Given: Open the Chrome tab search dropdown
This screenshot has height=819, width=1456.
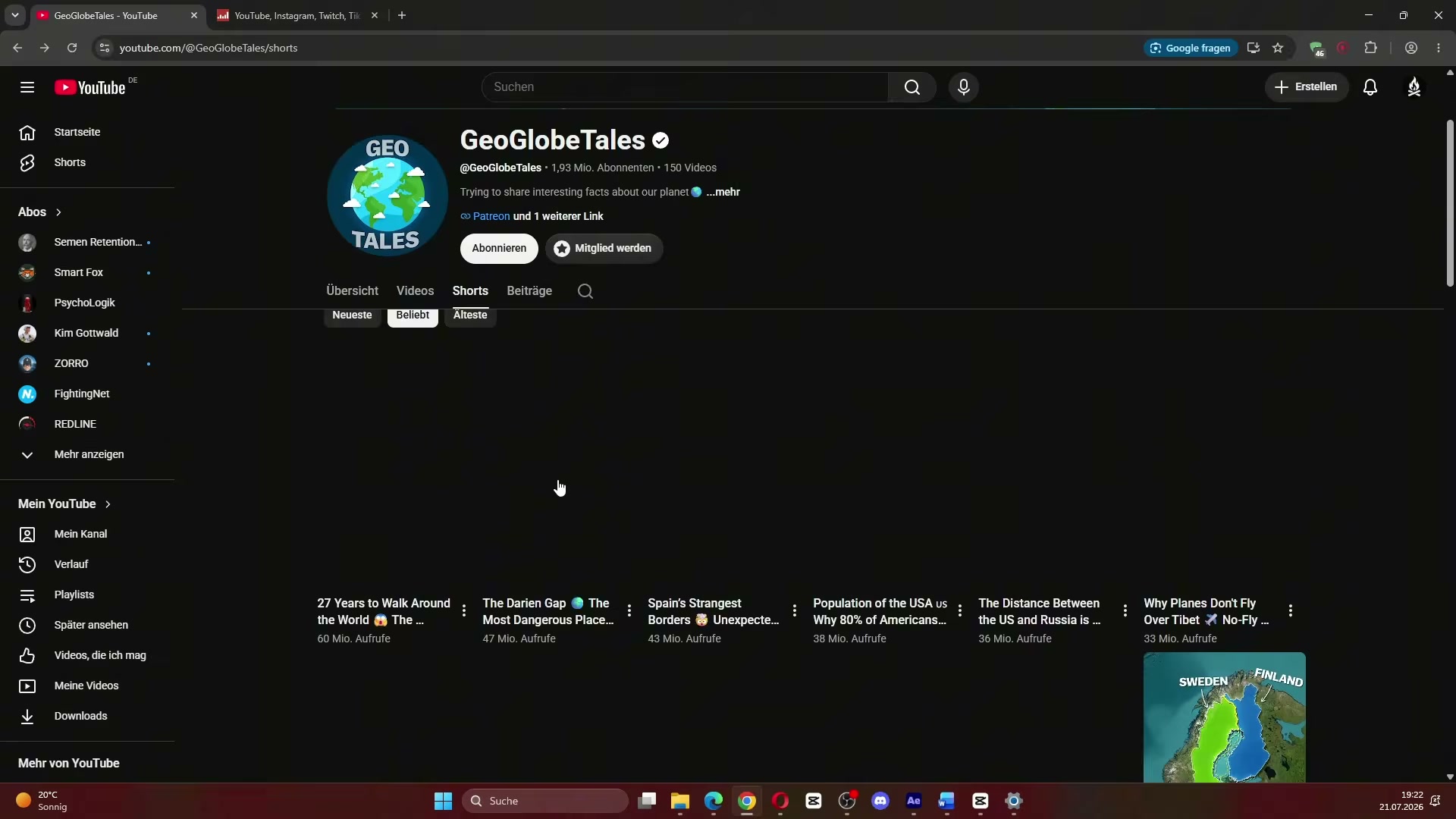Looking at the screenshot, I should [x=14, y=15].
